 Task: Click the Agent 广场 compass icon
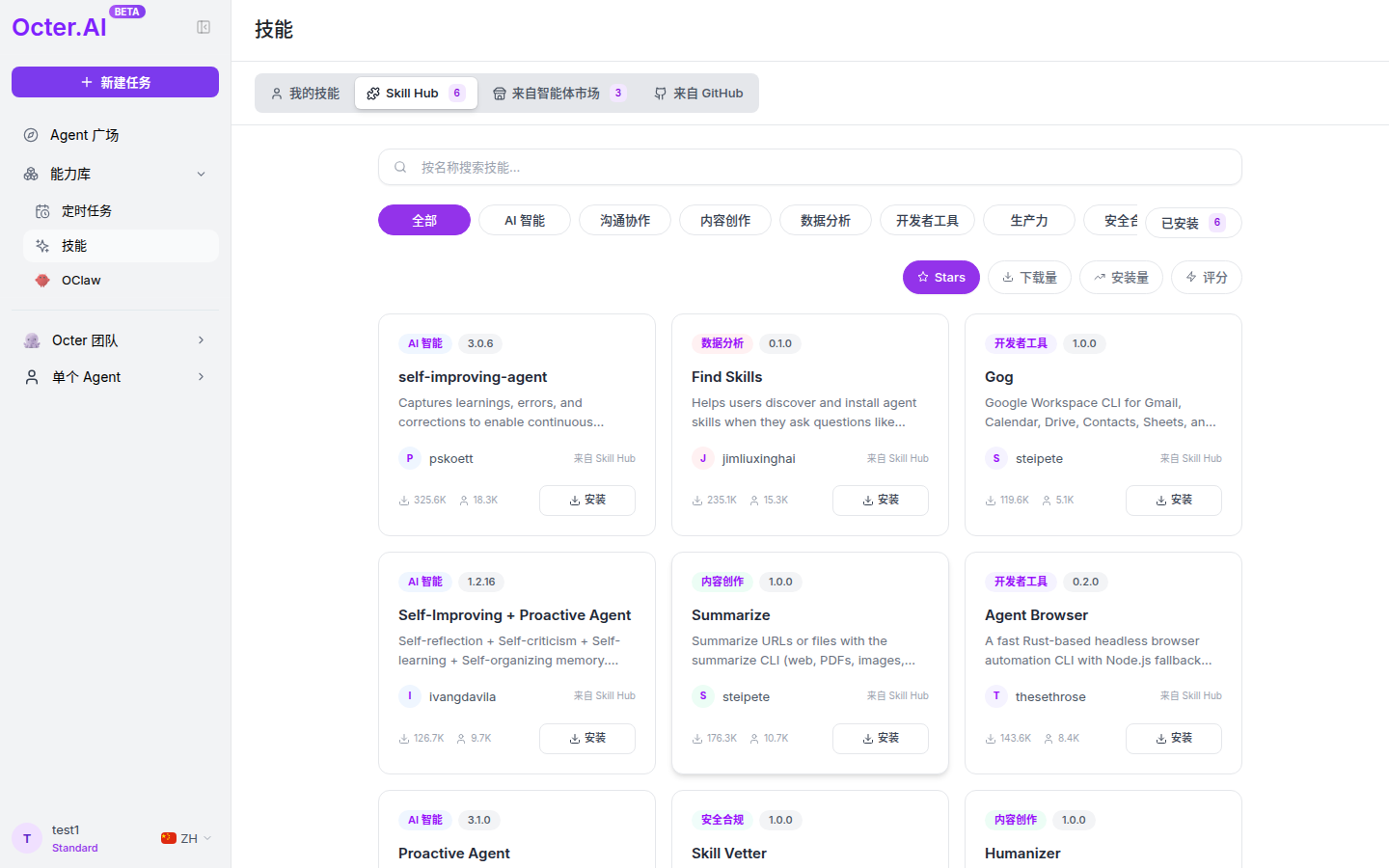tap(31, 135)
